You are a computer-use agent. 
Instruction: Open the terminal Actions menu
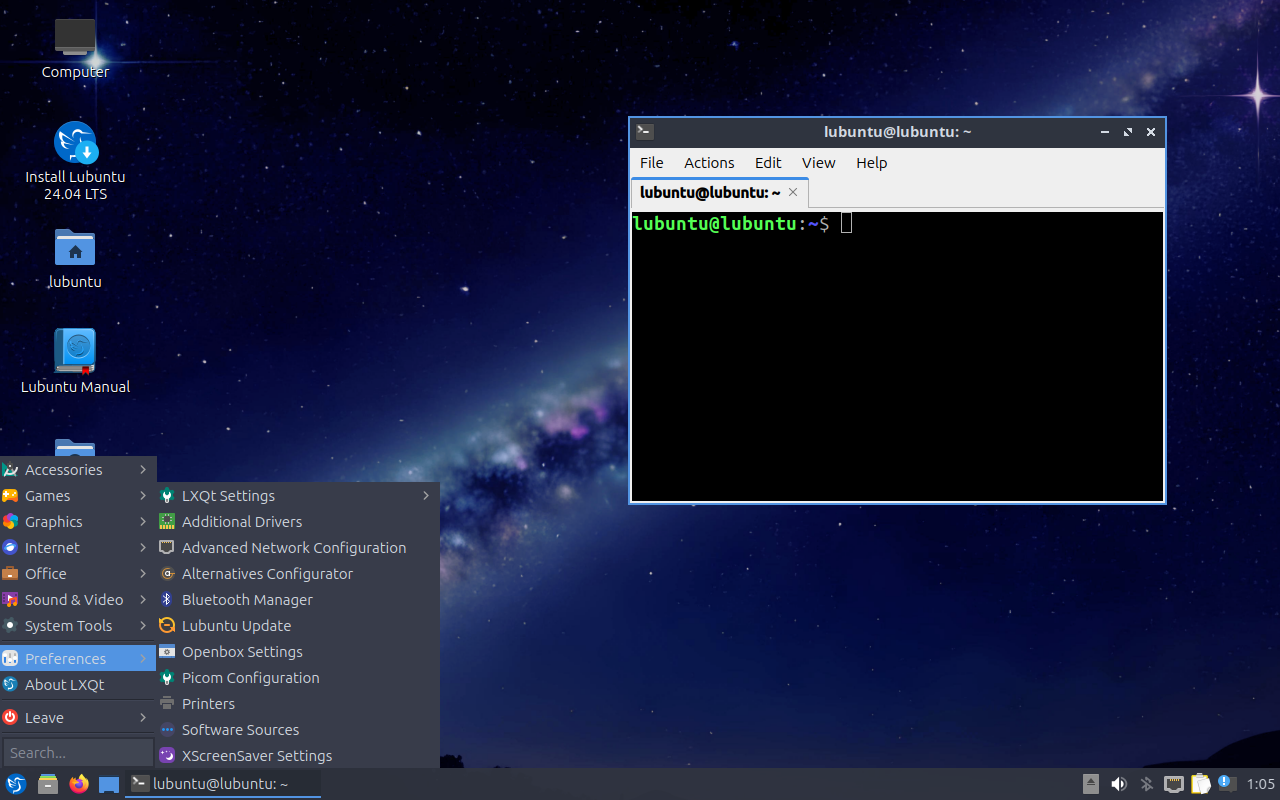[x=709, y=163]
